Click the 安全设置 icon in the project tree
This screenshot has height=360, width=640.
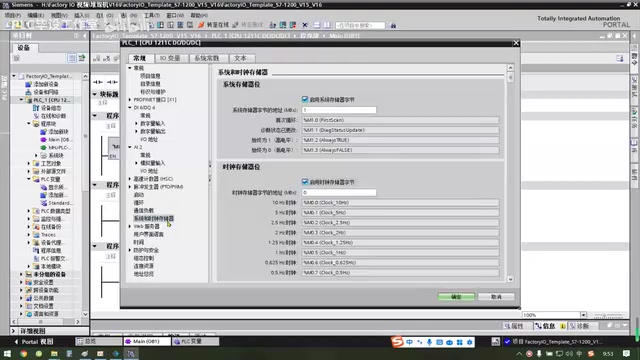[x=28, y=282]
